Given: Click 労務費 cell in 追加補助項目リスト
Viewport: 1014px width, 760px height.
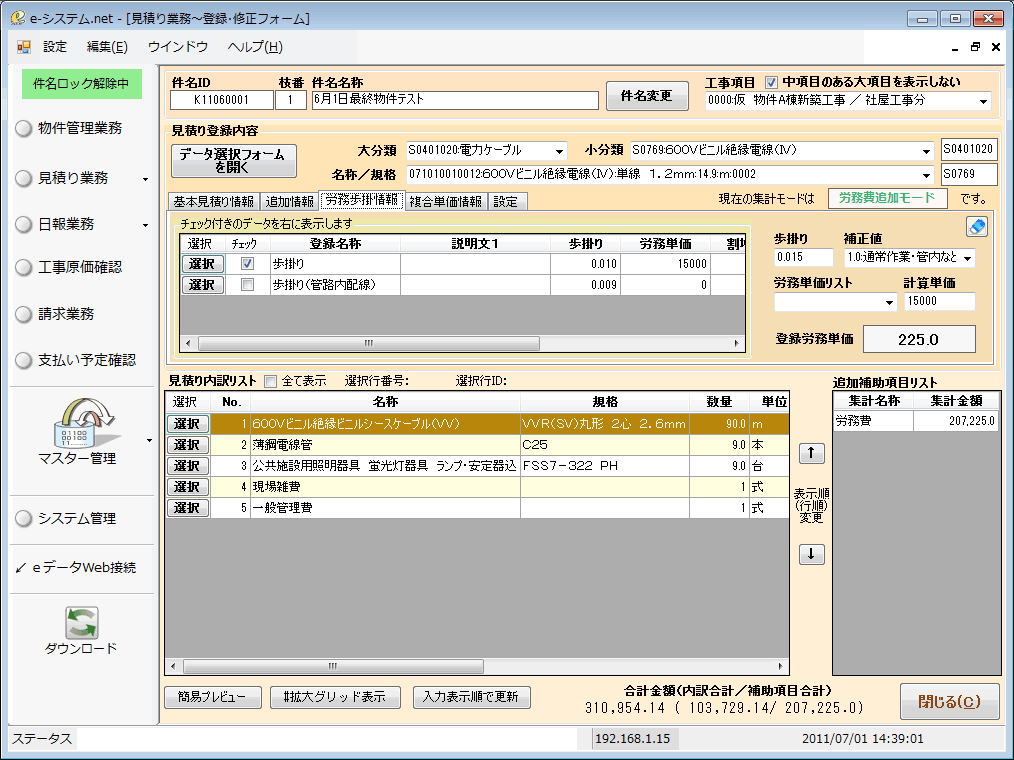Looking at the screenshot, I should click(873, 421).
